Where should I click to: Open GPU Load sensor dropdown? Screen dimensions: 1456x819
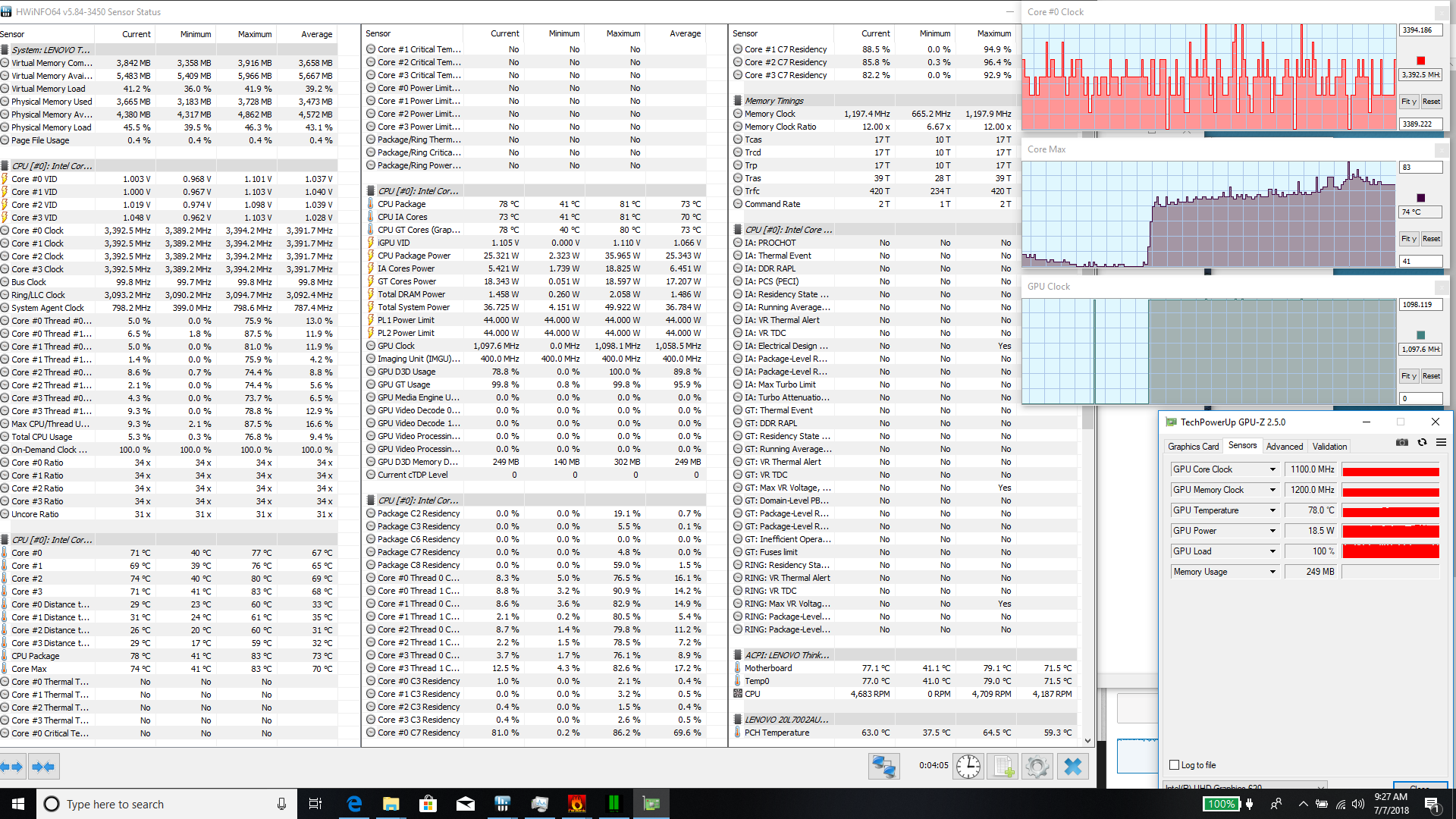click(x=1272, y=551)
